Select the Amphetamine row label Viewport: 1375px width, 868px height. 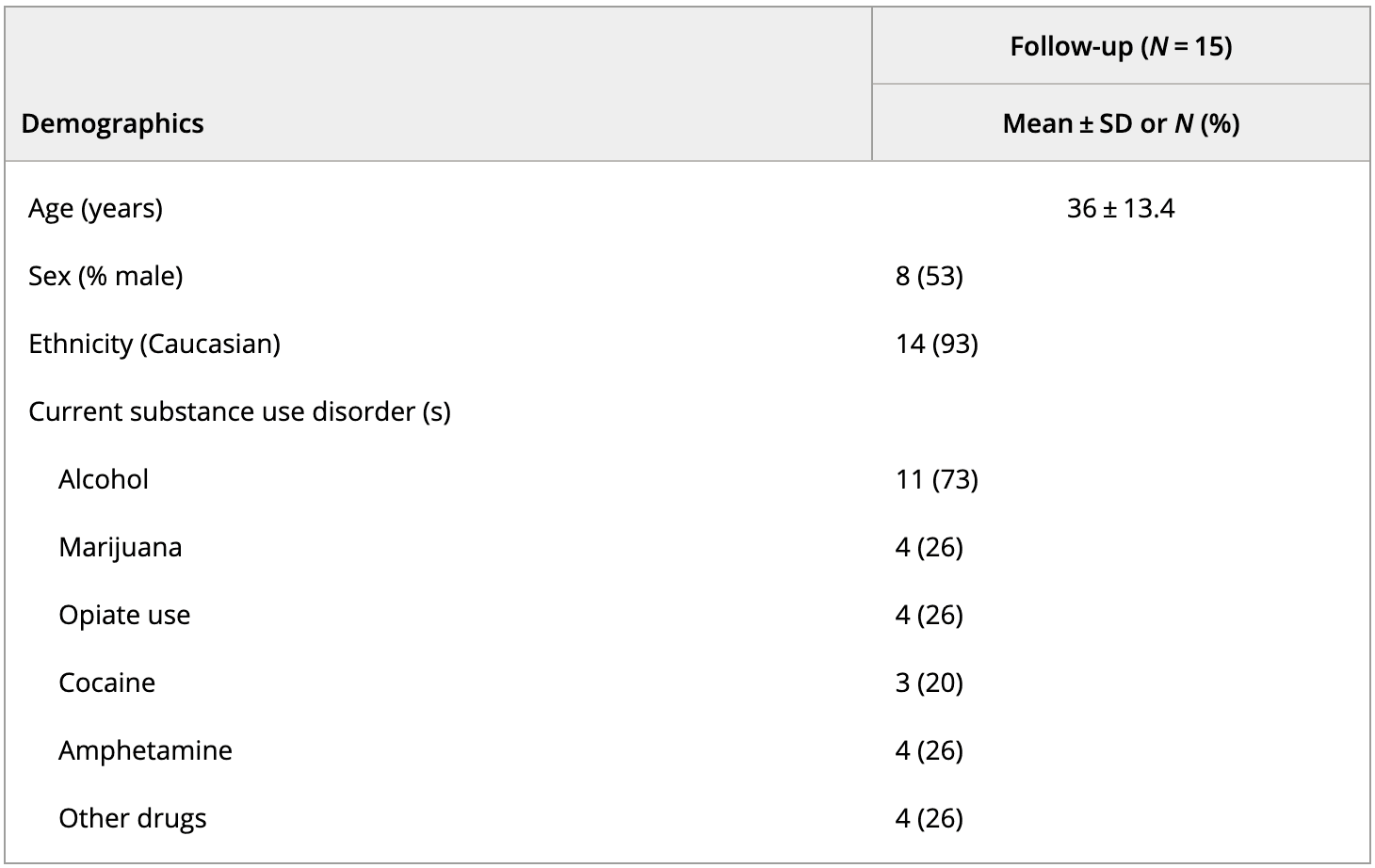[145, 750]
